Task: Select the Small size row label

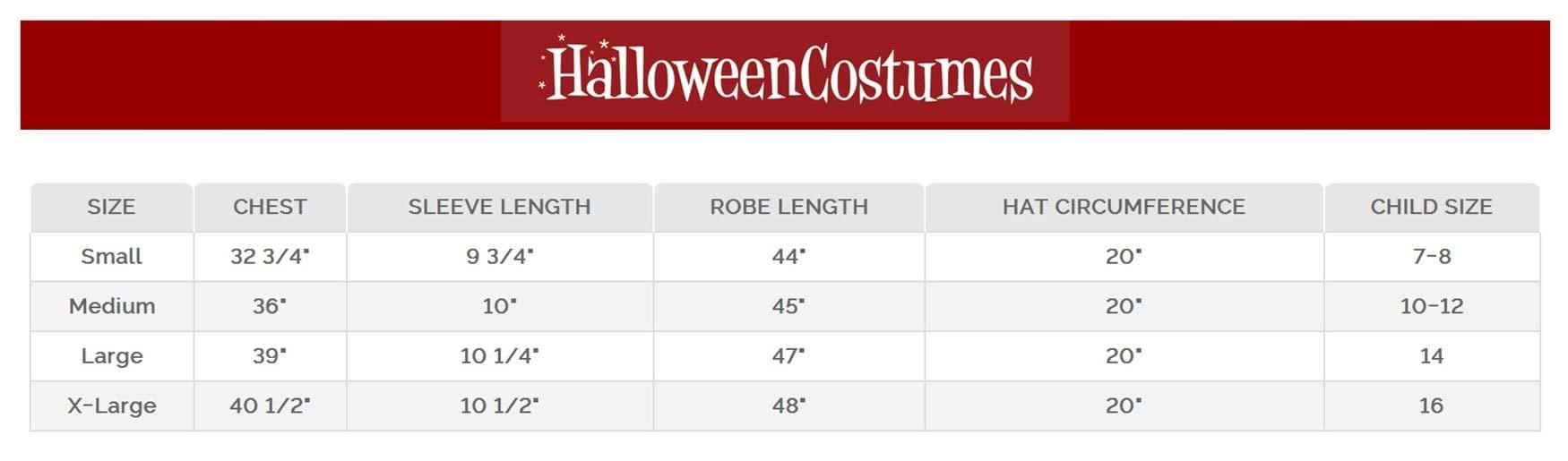Action: pyautogui.click(x=111, y=257)
